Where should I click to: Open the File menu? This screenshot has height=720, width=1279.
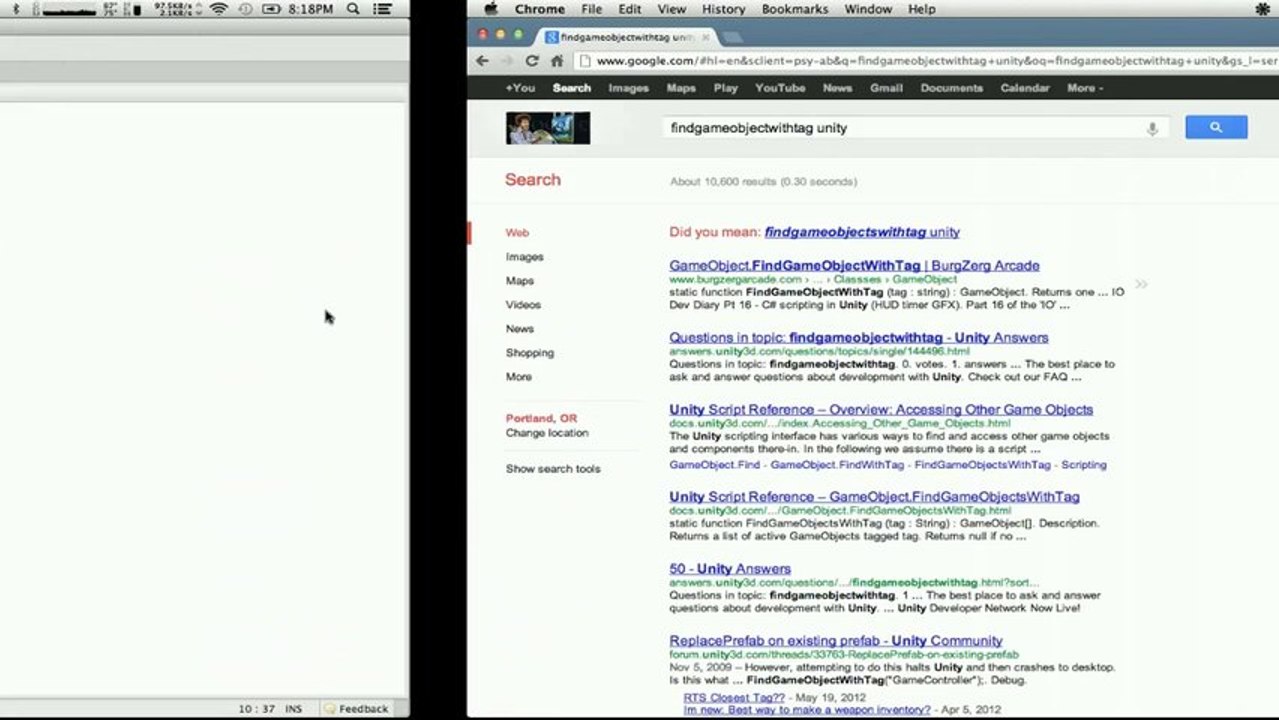click(x=592, y=9)
